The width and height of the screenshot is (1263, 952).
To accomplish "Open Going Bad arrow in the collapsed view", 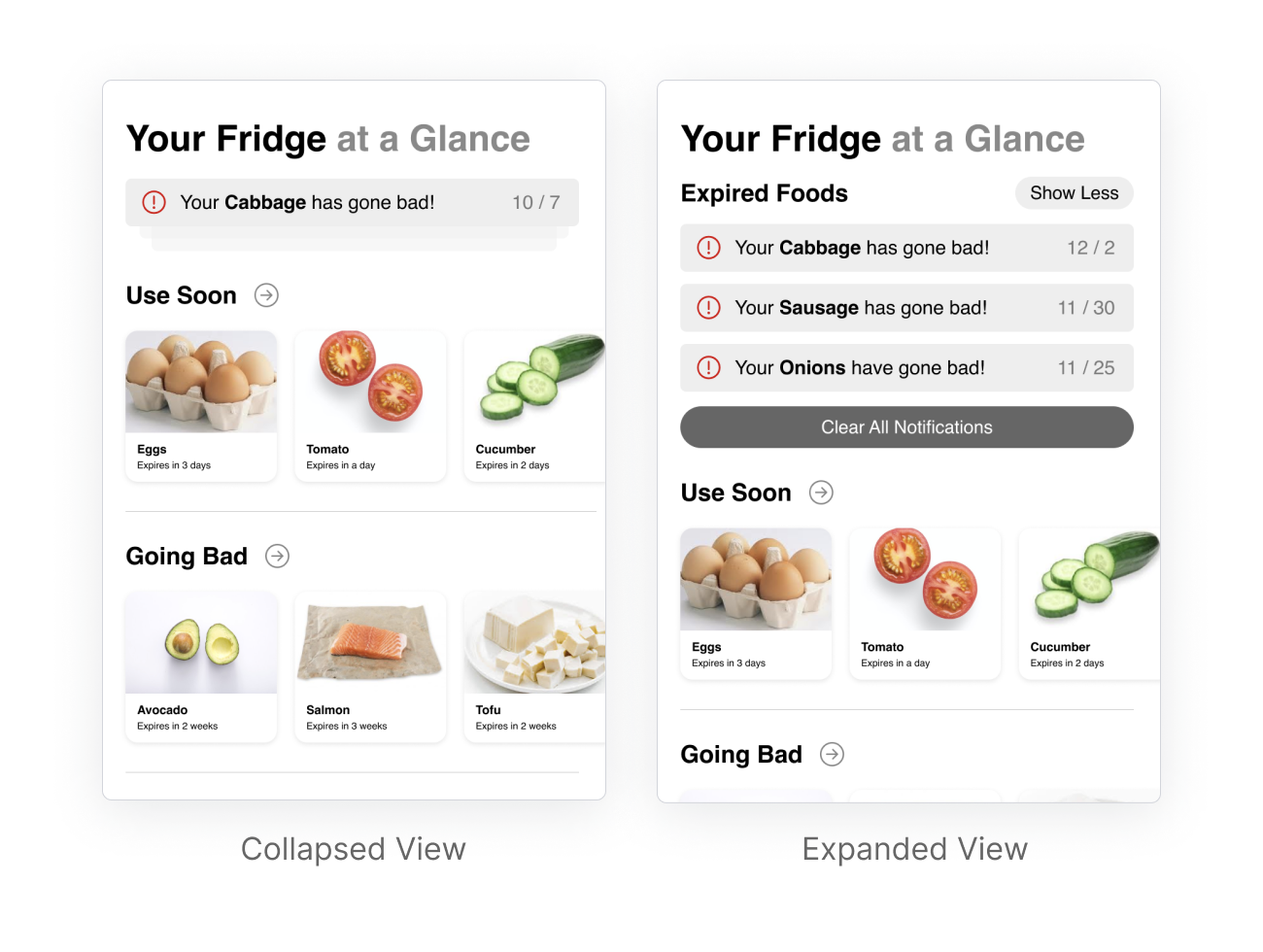I will (x=278, y=557).
